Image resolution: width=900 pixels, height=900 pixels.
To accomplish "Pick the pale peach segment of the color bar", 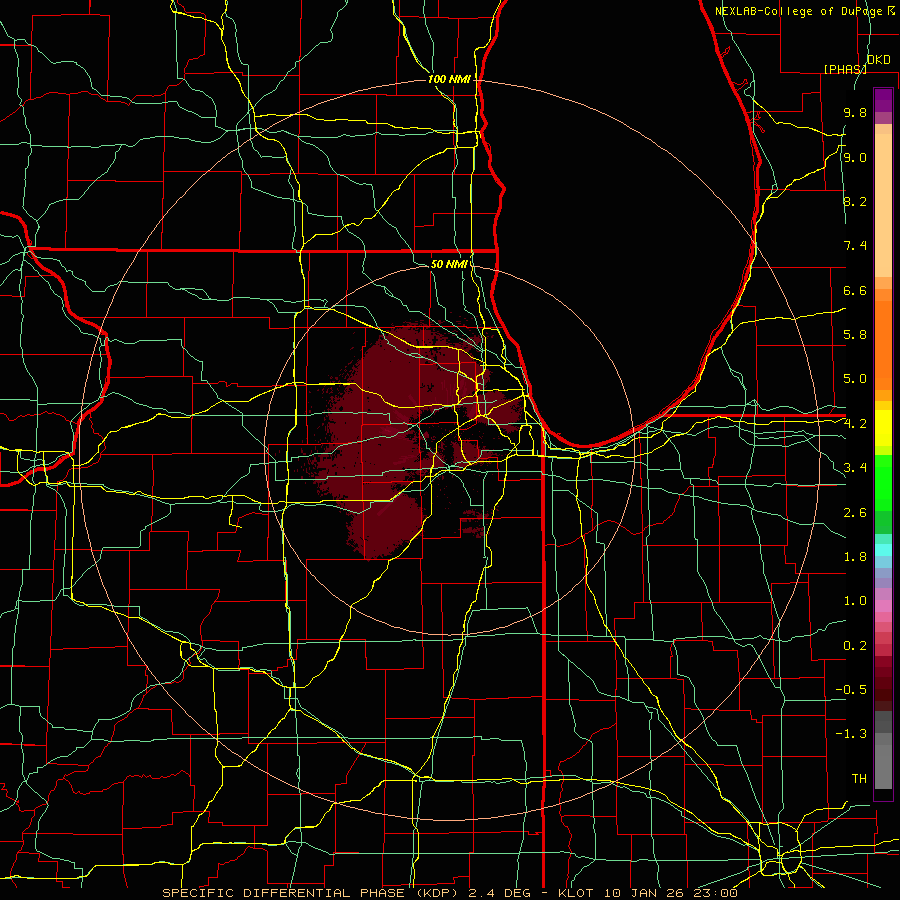I will 883,205.
